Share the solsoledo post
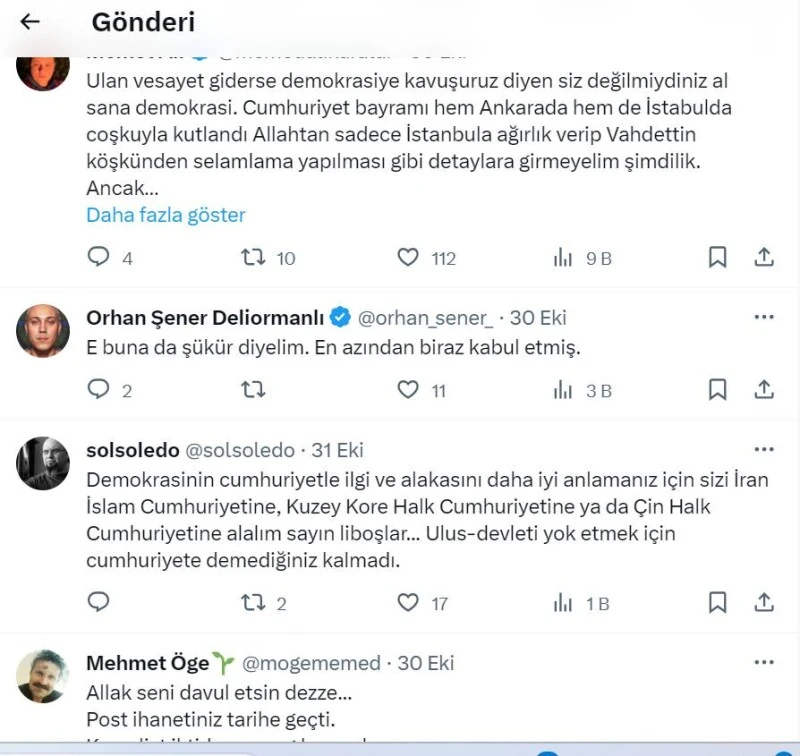This screenshot has width=800, height=756. point(764,602)
